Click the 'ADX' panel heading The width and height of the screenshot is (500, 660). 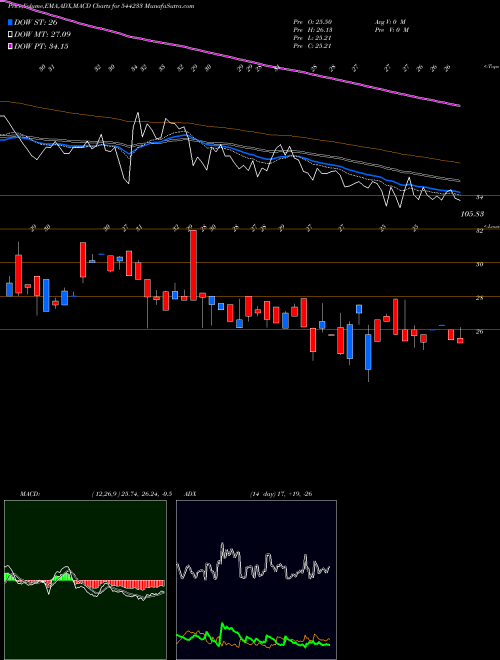pyautogui.click(x=191, y=494)
